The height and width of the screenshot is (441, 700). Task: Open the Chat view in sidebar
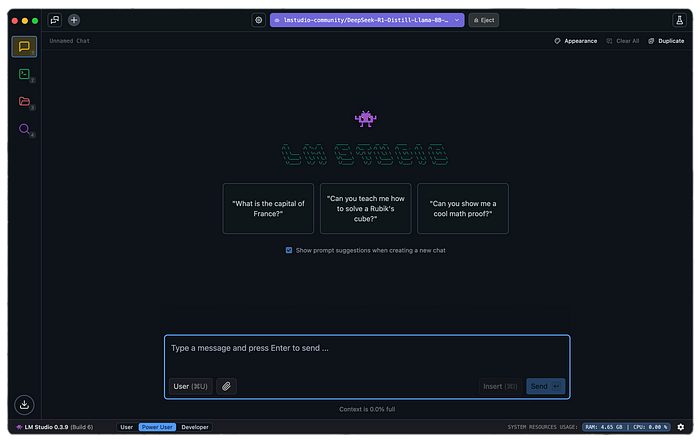coord(24,46)
